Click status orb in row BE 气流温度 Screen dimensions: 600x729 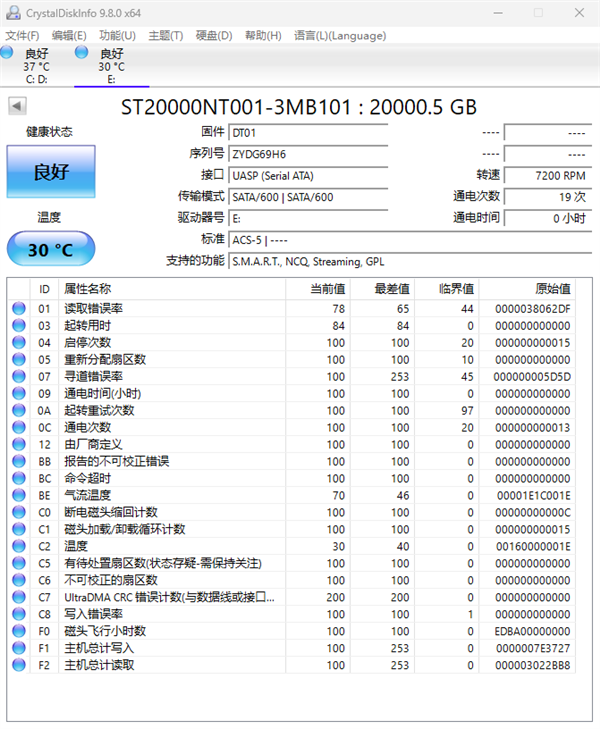pos(19,495)
